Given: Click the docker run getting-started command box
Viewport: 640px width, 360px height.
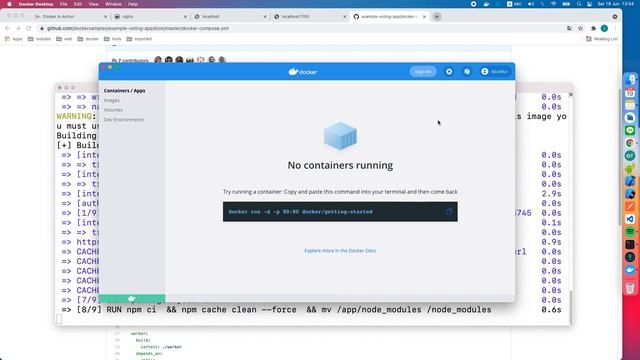Looking at the screenshot, I should tap(340, 212).
